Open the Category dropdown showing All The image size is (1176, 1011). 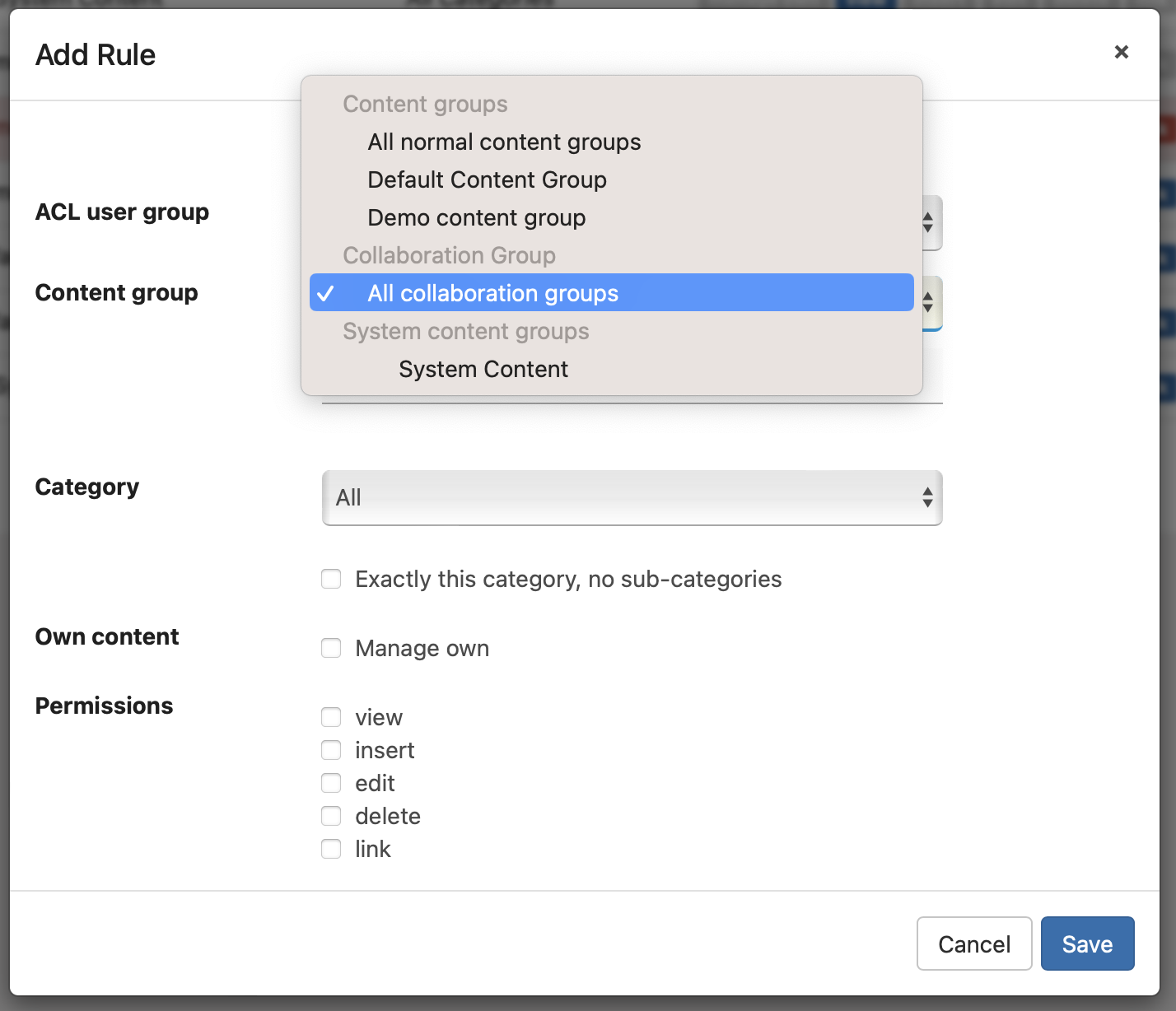(x=631, y=498)
